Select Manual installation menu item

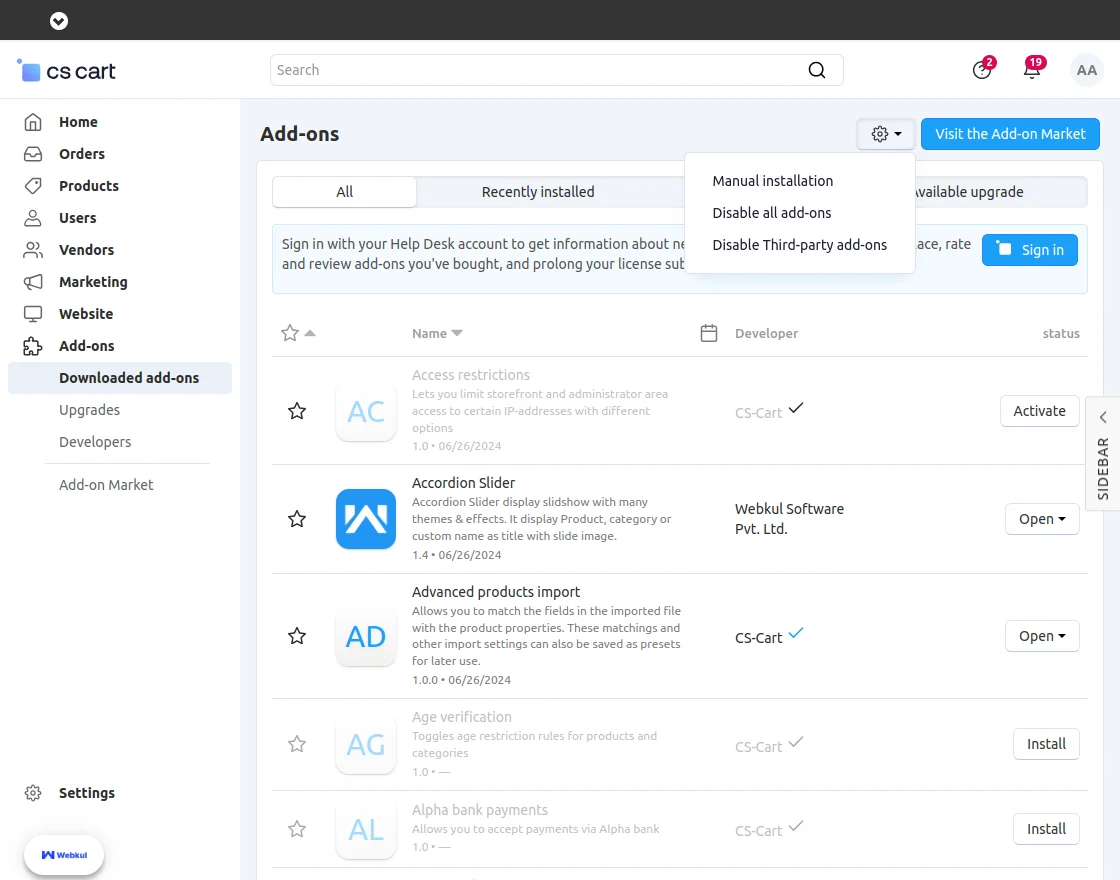point(773,181)
